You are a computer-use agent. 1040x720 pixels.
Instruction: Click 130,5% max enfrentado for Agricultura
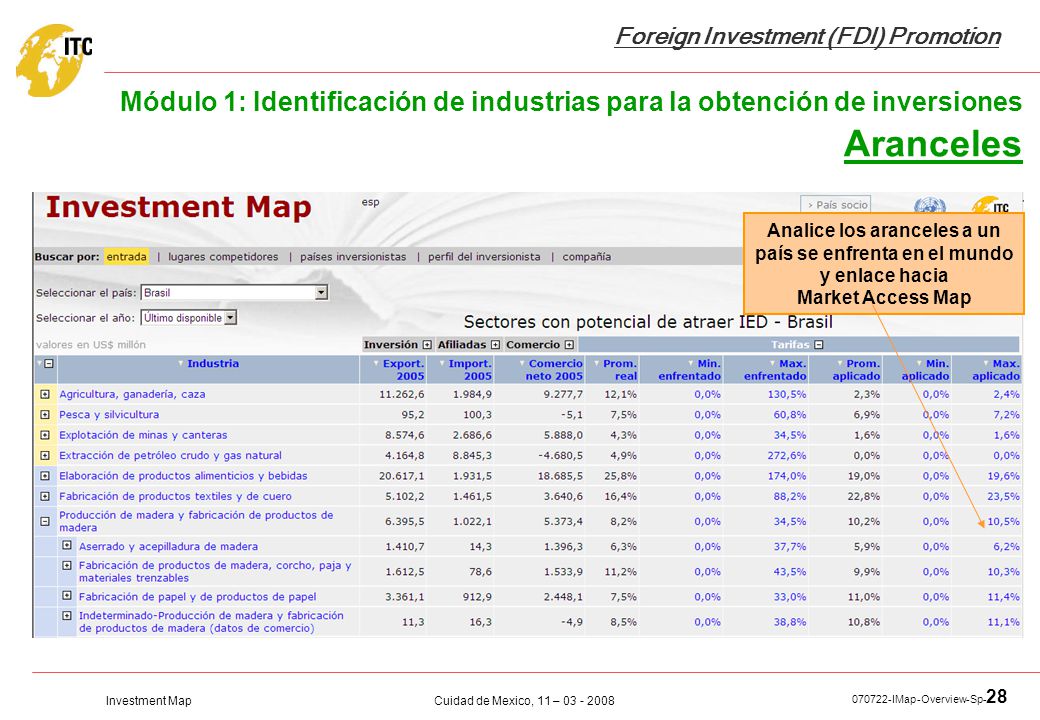click(787, 394)
